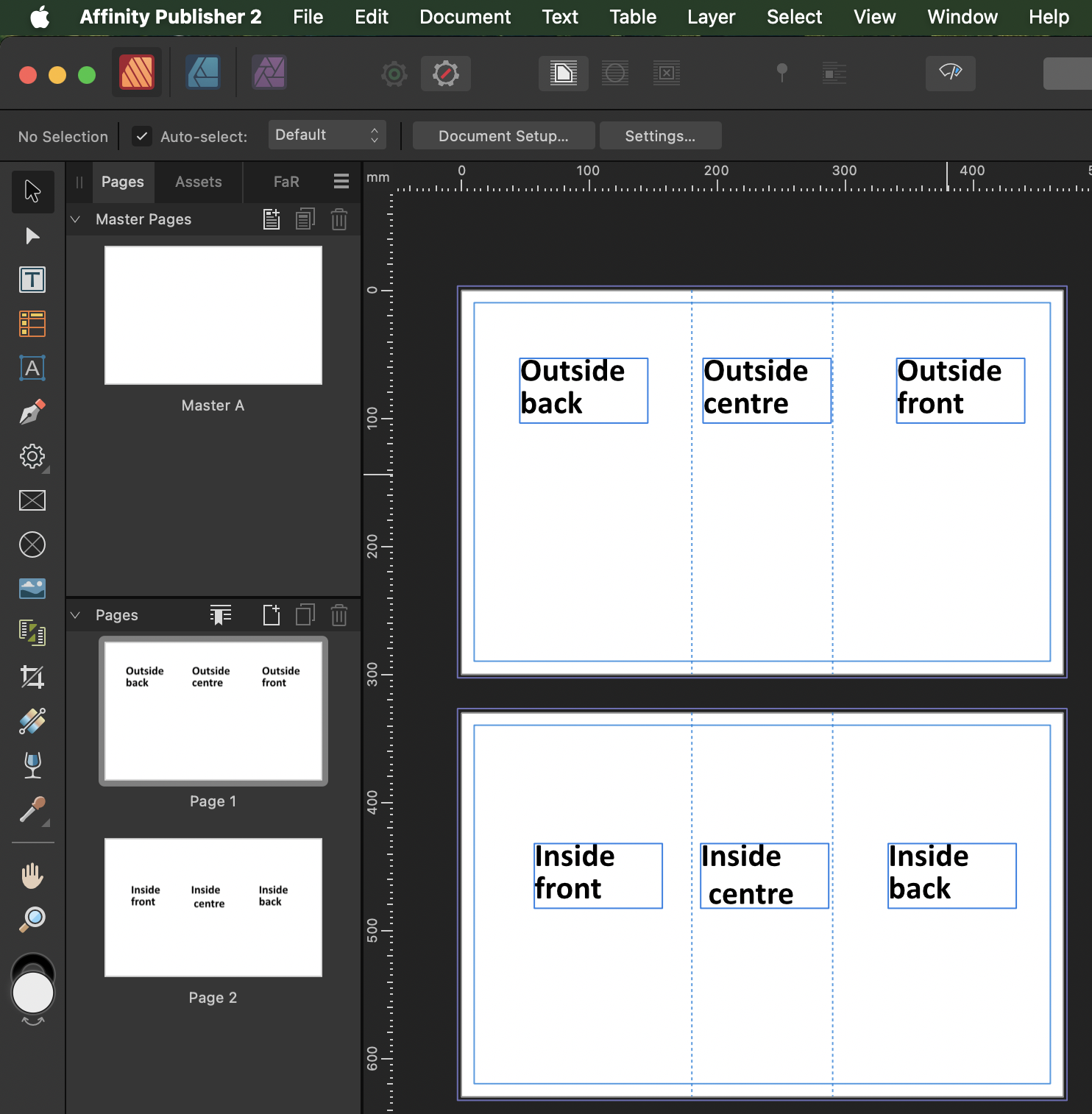Select the Page 2 thumbnail
The width and height of the screenshot is (1092, 1114).
[213, 907]
